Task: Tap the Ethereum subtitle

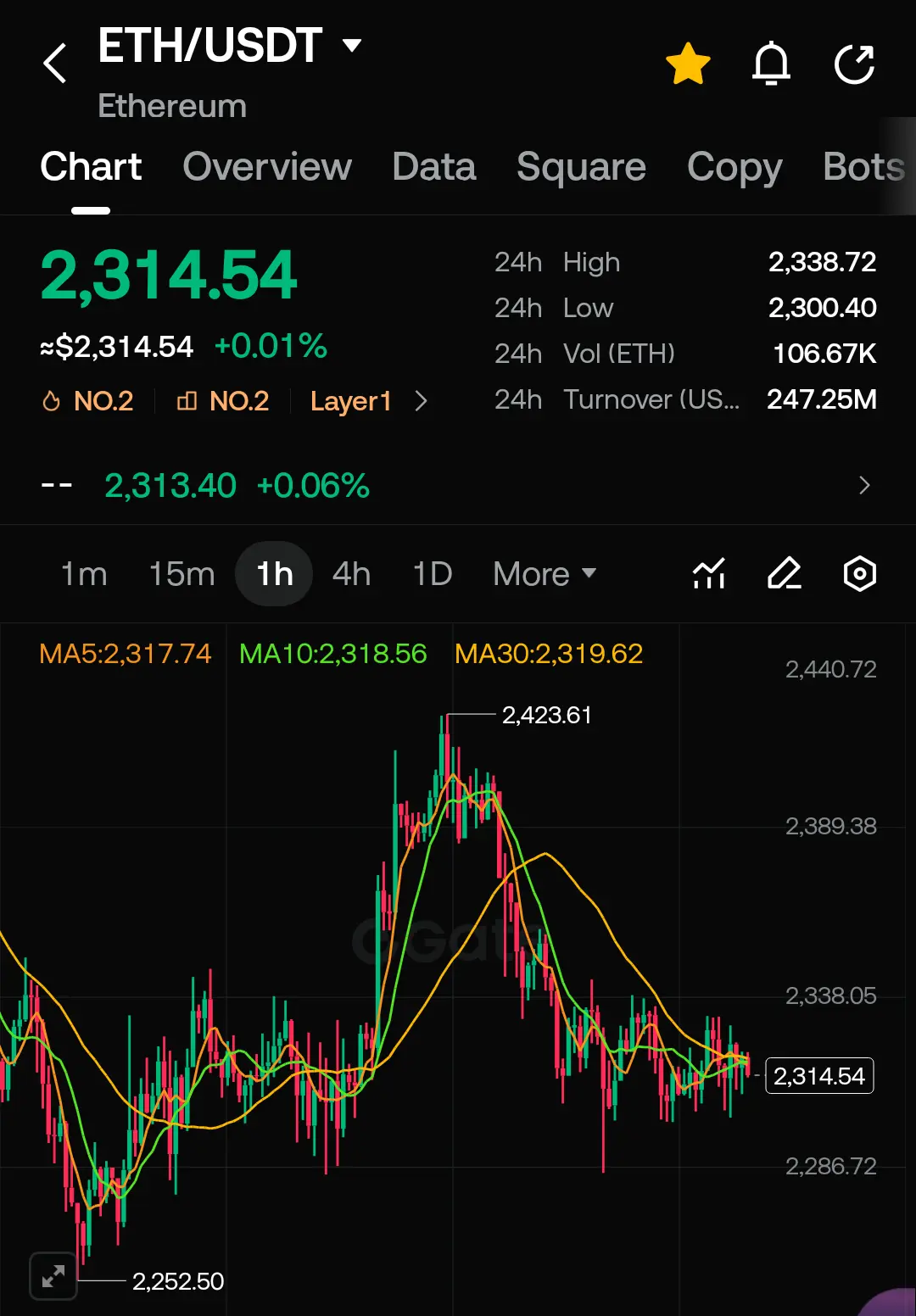Action: pyautogui.click(x=172, y=107)
